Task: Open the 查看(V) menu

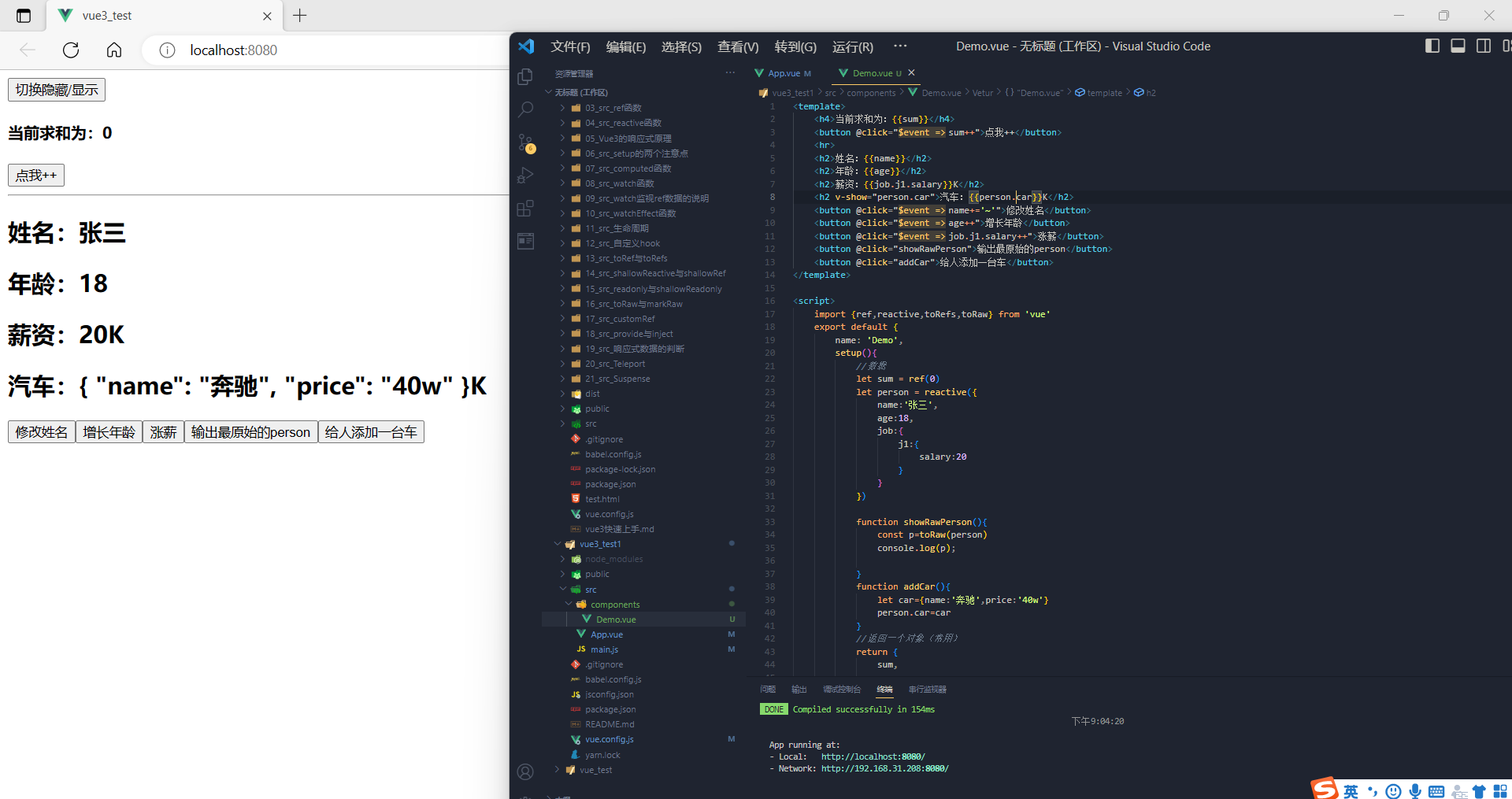Action: [x=738, y=46]
